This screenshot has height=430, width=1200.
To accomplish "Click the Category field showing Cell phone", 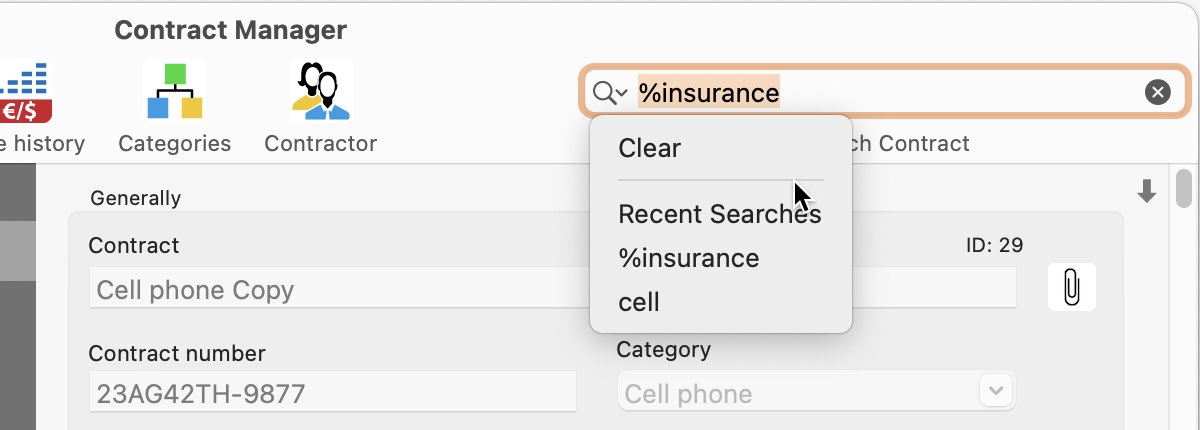I will 816,391.
